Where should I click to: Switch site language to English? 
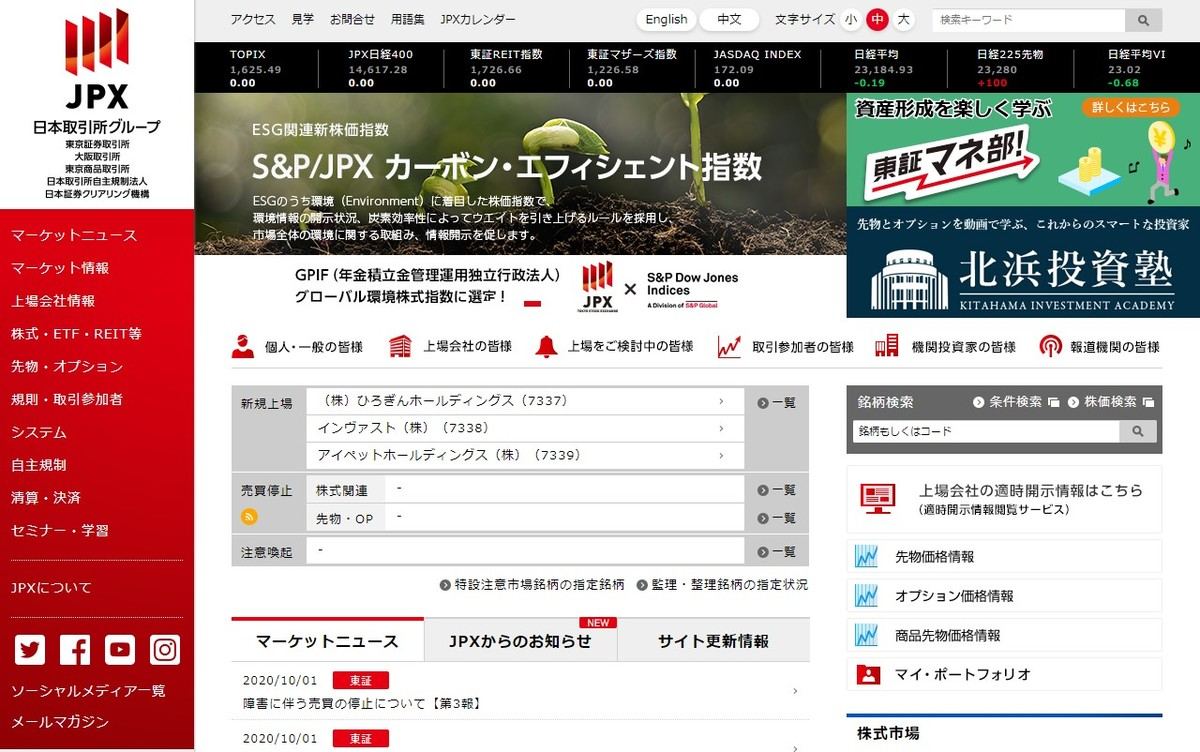666,19
